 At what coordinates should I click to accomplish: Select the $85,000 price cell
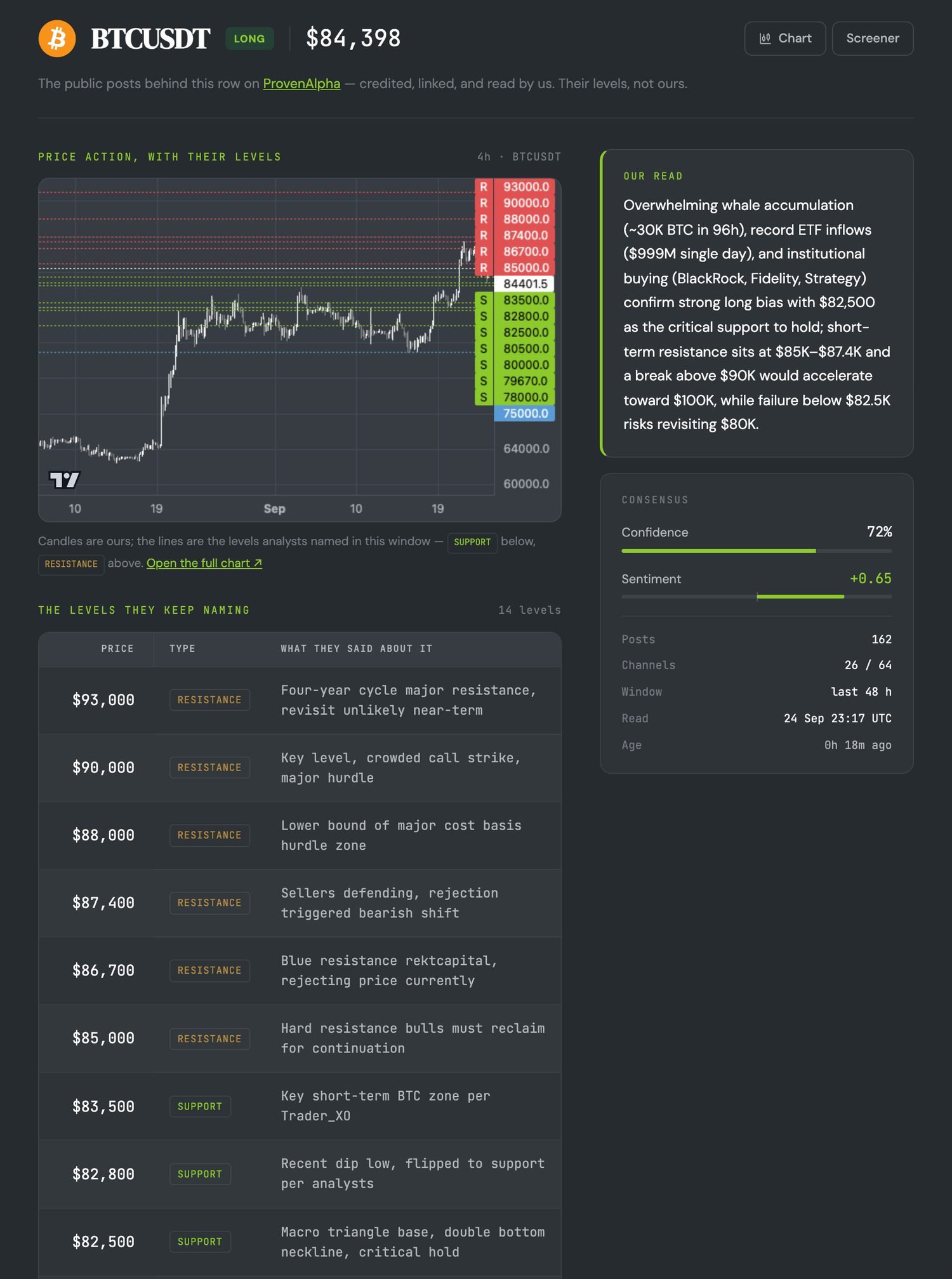pos(103,1038)
